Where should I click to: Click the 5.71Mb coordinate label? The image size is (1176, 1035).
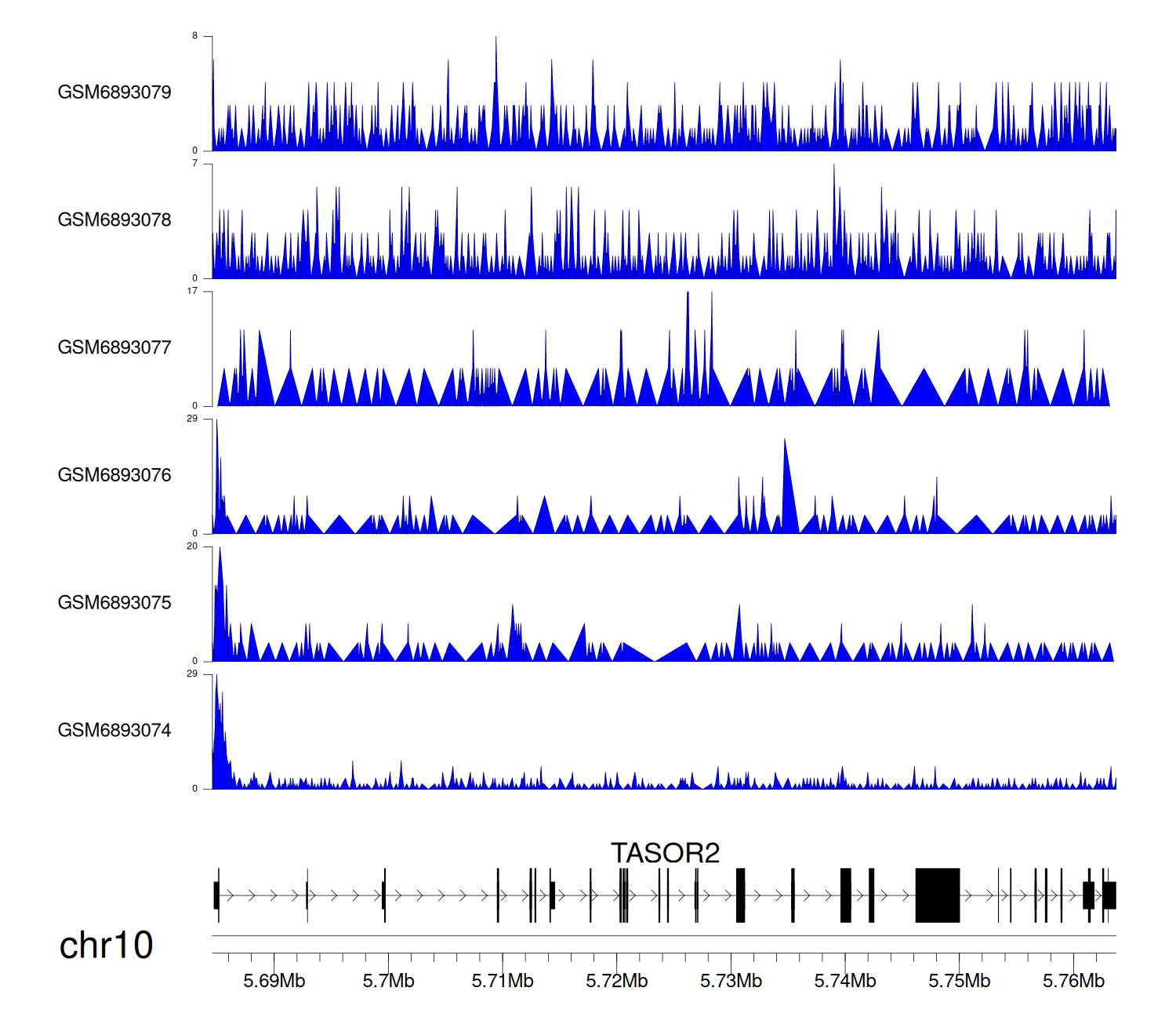(503, 981)
